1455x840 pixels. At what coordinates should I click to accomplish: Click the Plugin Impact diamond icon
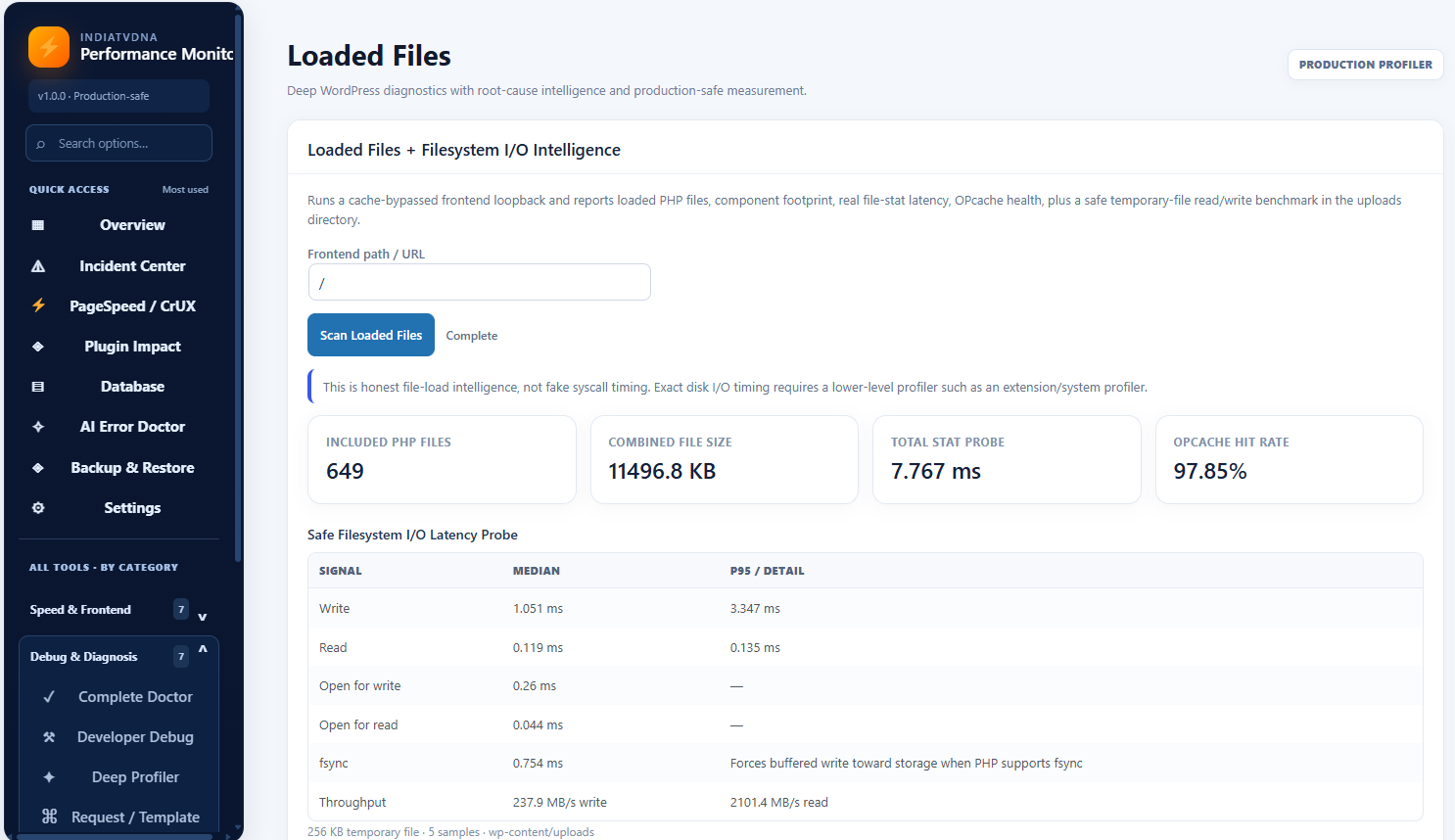click(x=38, y=347)
